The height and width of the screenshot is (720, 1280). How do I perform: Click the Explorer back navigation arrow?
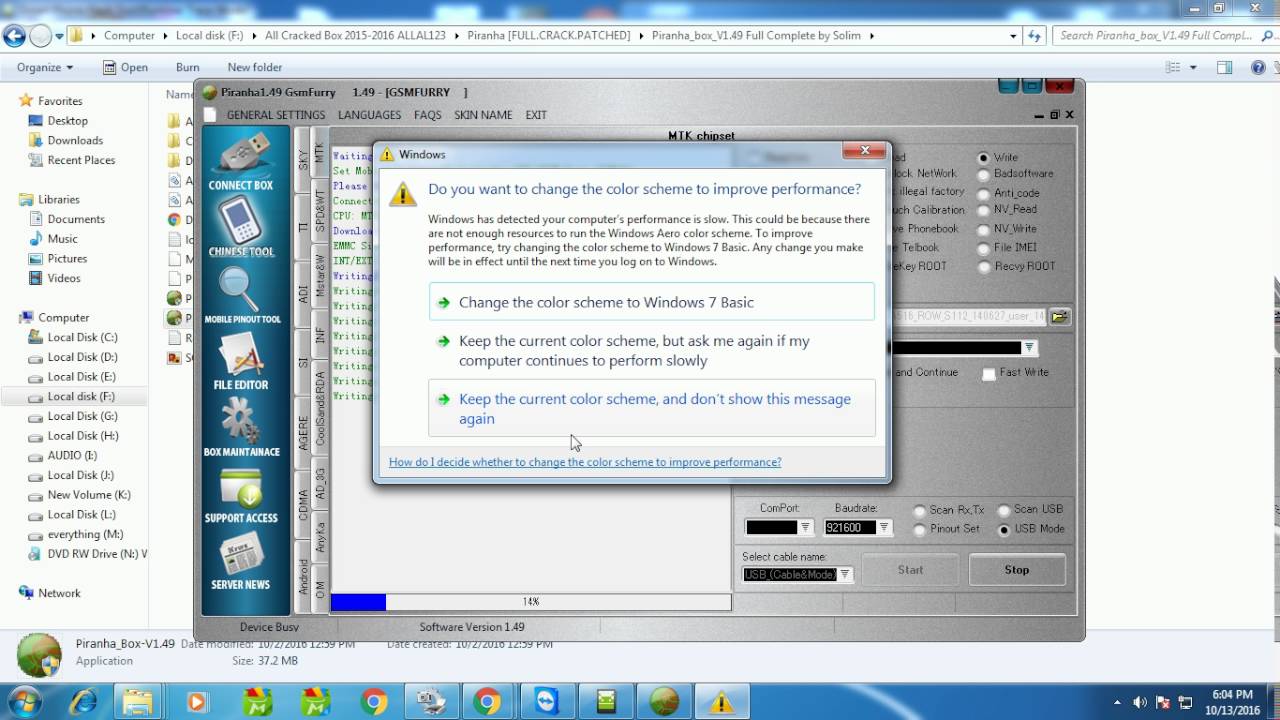click(x=14, y=36)
